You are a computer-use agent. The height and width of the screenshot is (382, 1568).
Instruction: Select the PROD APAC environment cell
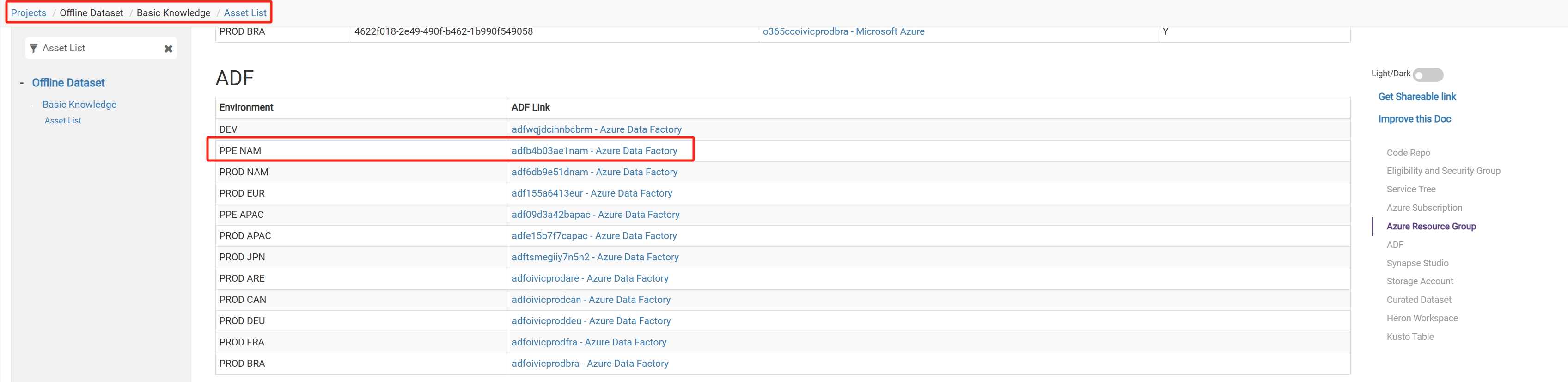tap(361, 236)
